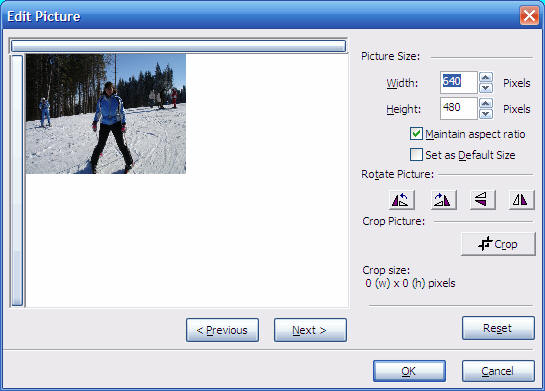The image size is (545, 391).
Task: Click the Cancel button
Action: tap(498, 371)
